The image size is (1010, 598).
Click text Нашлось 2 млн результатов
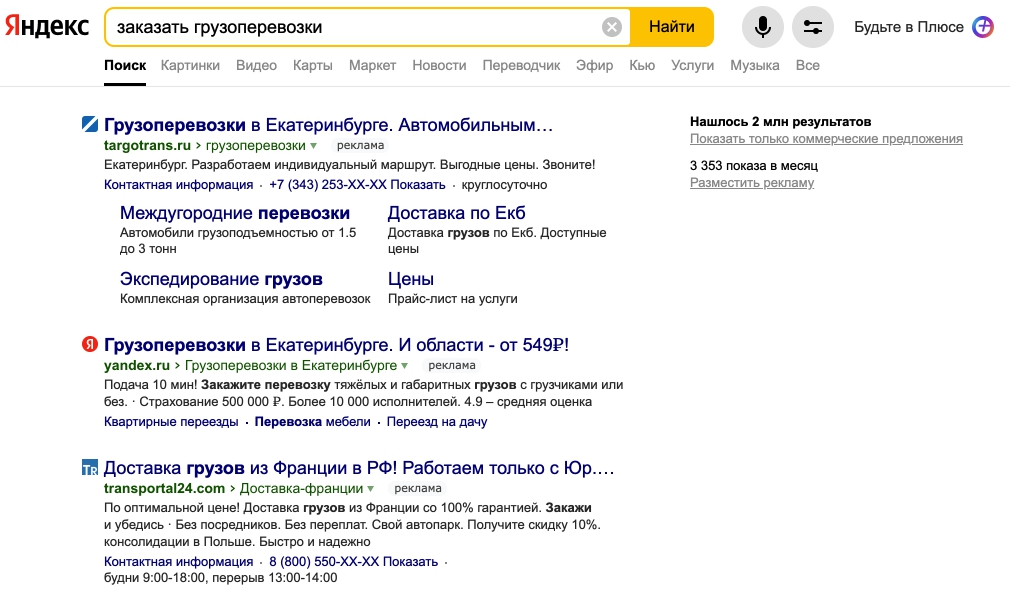pos(781,122)
